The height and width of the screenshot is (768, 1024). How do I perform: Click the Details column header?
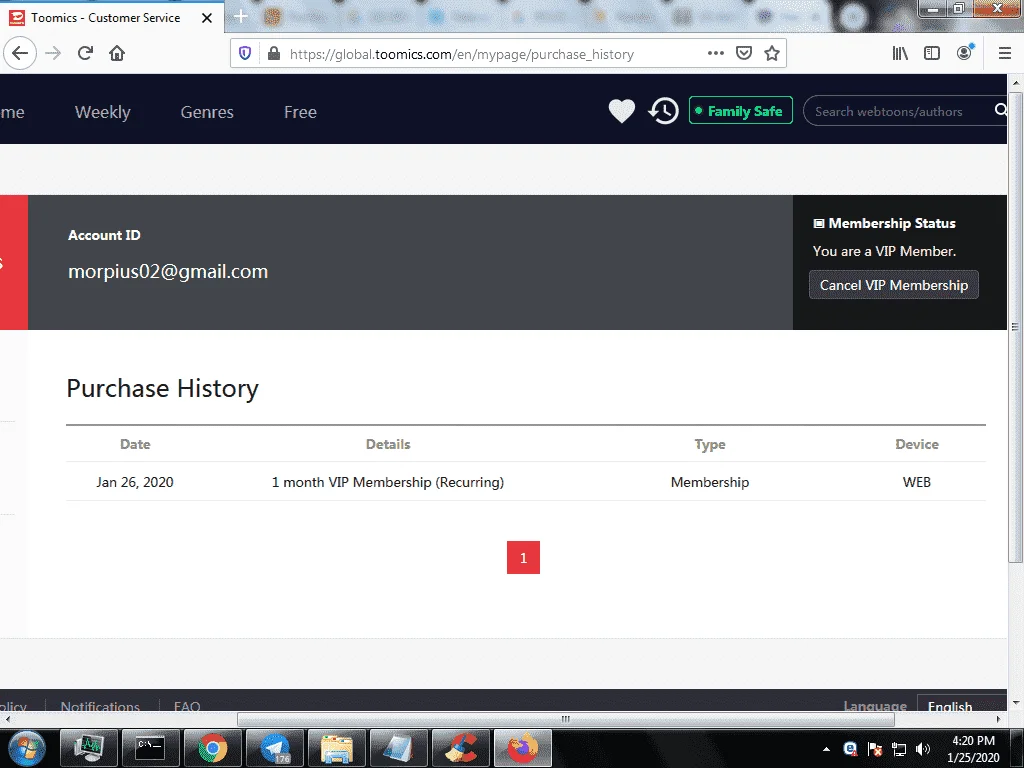[388, 444]
